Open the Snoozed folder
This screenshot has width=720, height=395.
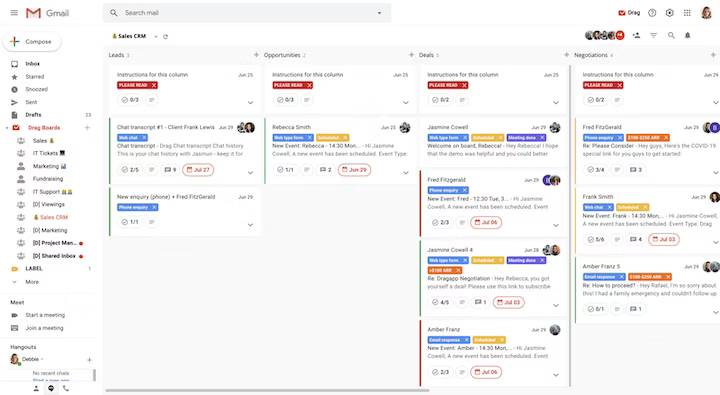[37, 89]
